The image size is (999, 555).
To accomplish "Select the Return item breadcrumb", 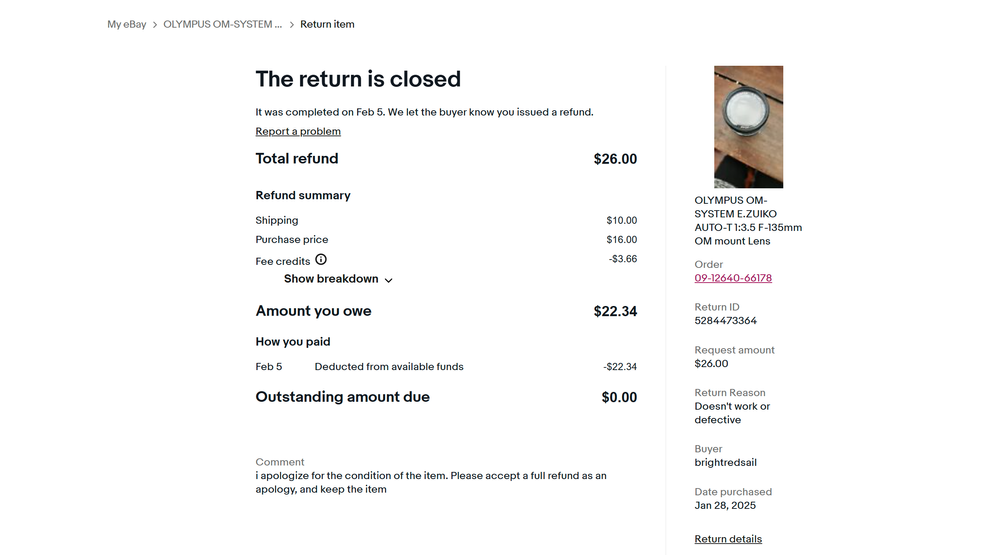I will pos(327,24).
